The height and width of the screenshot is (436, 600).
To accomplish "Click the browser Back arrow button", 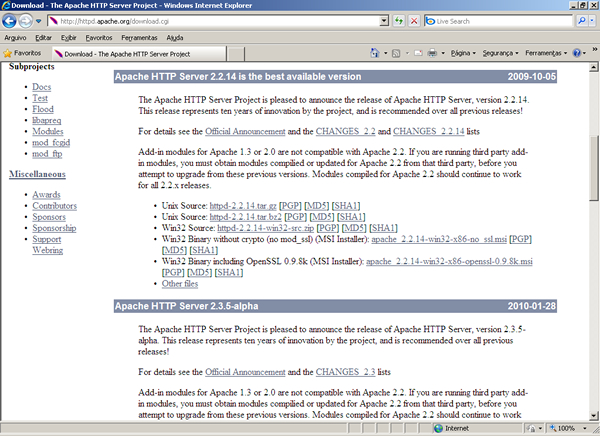I will coord(9,21).
